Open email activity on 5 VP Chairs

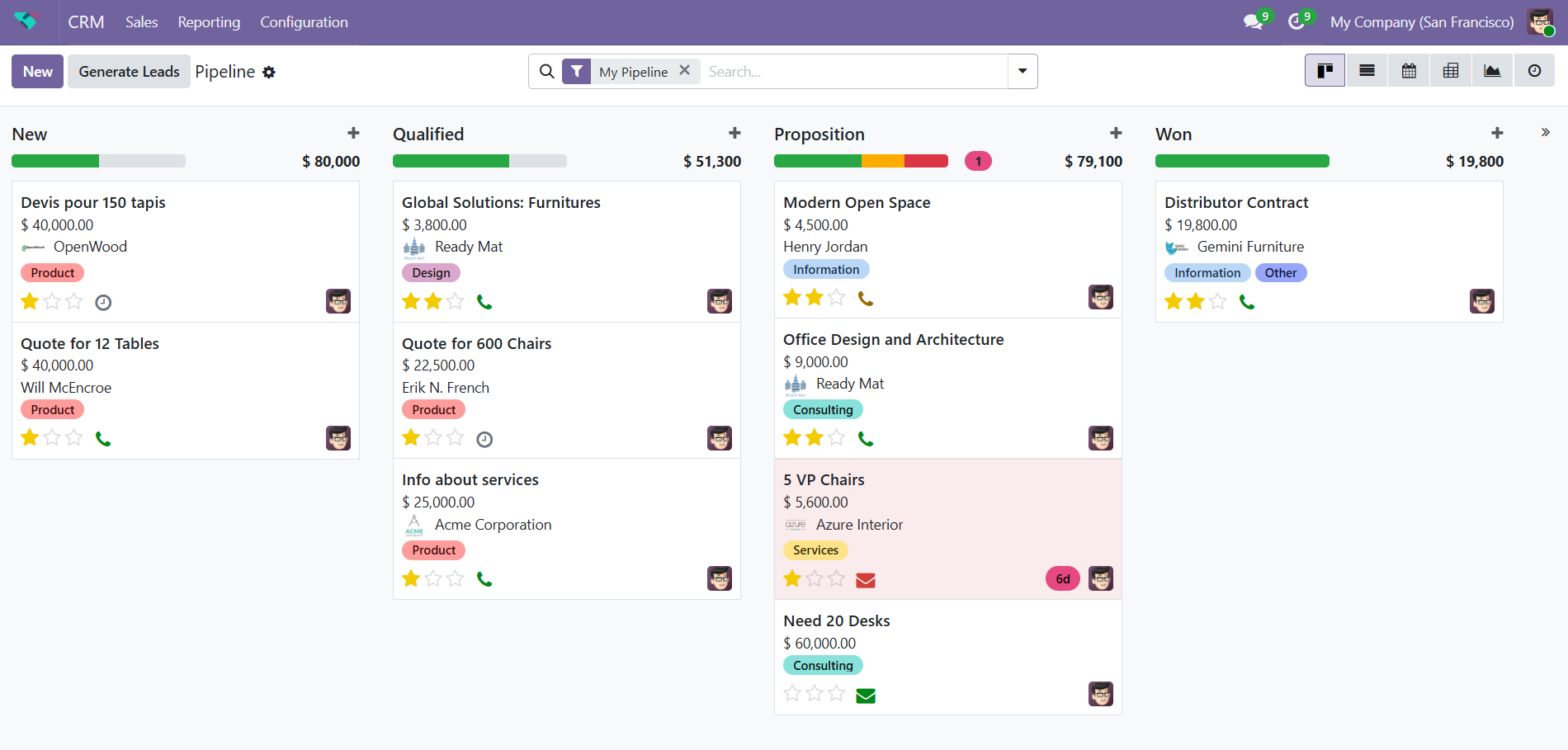866,580
